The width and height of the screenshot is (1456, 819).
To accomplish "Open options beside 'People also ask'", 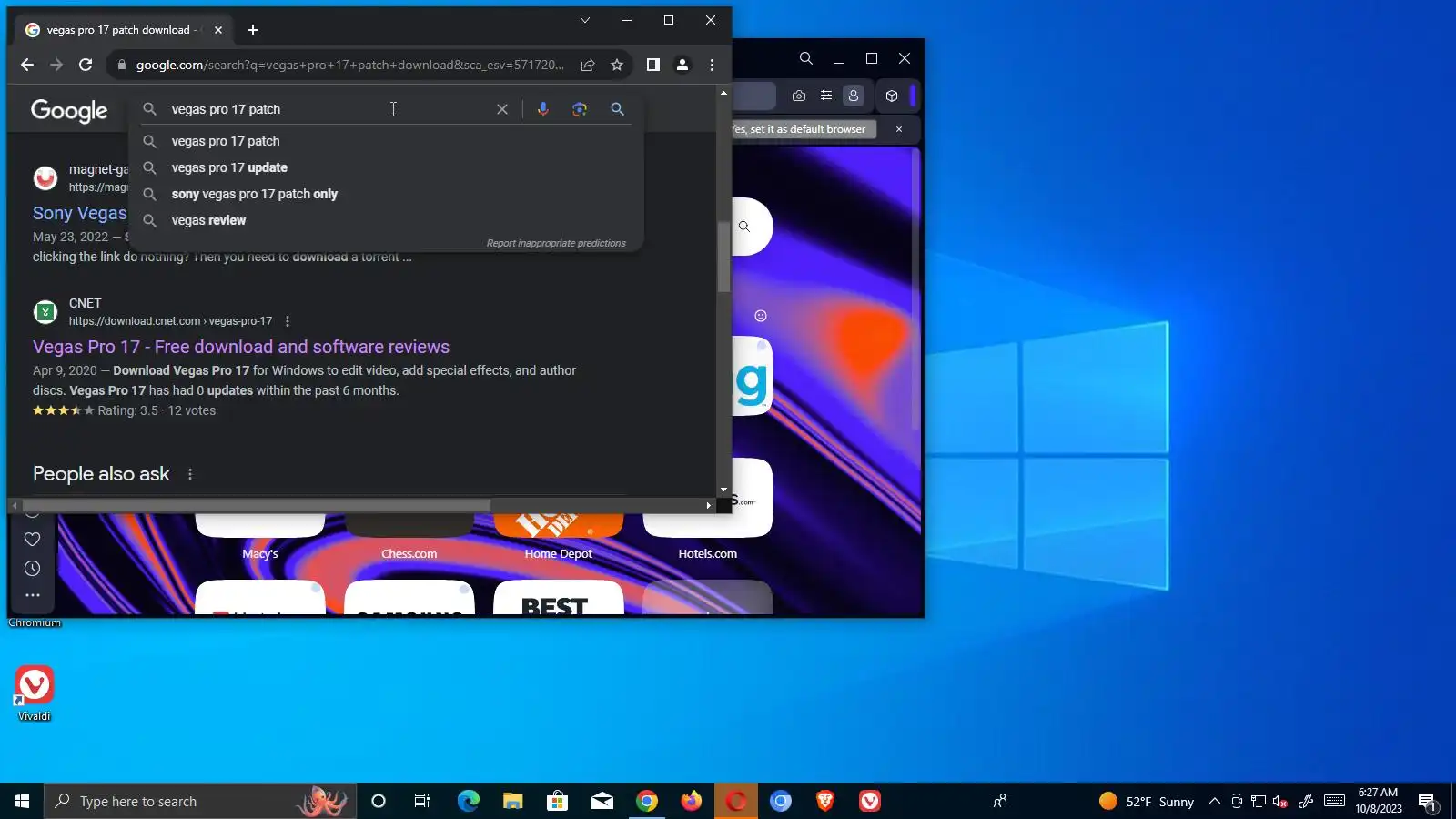I will tap(190, 474).
